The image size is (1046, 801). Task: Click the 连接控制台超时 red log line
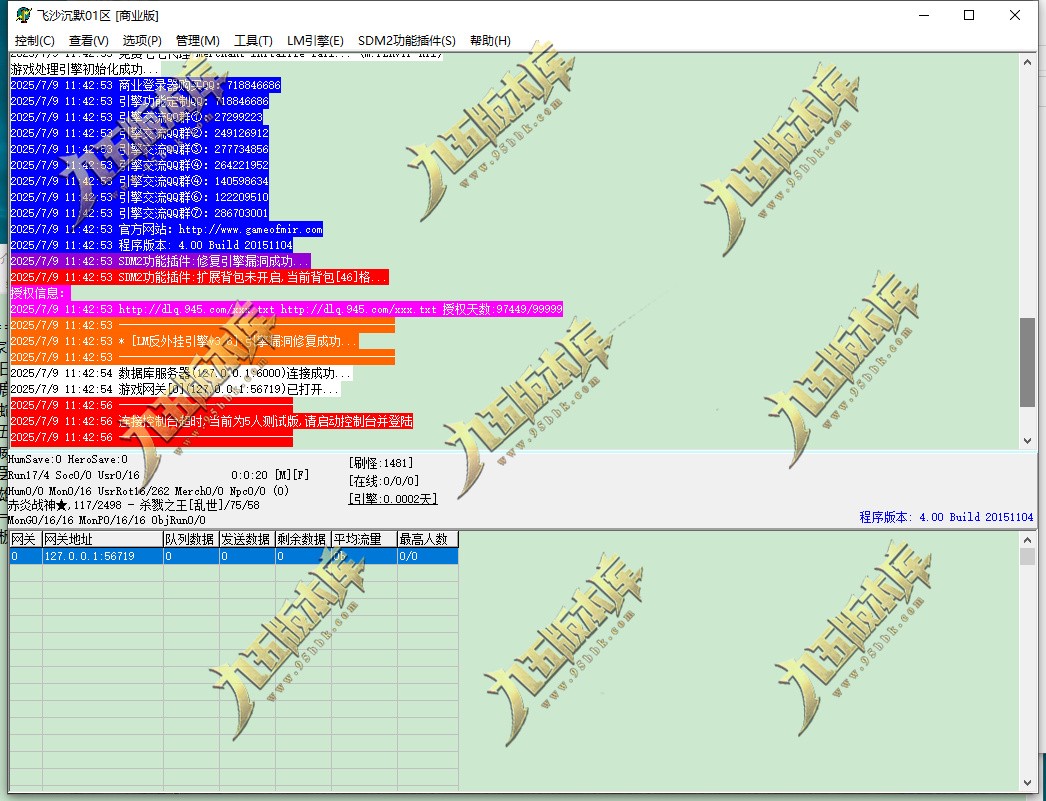[x=211, y=422]
